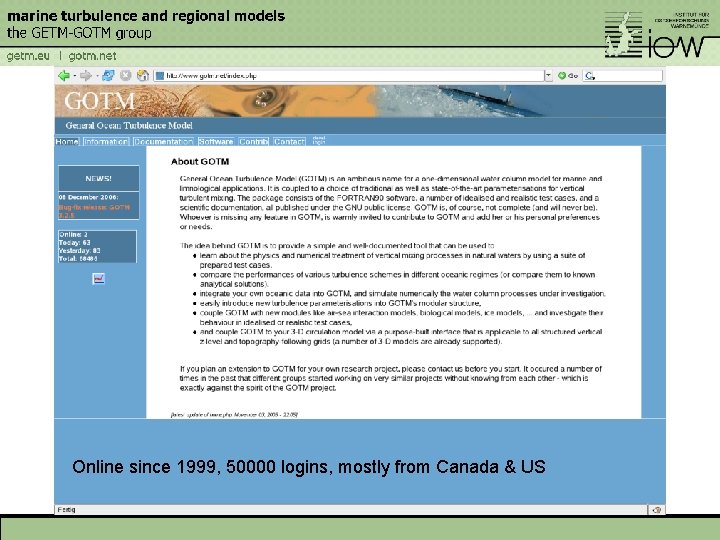Click the 'Yesterday: 83' counter text
Image resolution: width=720 pixels, height=540 pixels.
pyautogui.click(x=79, y=251)
